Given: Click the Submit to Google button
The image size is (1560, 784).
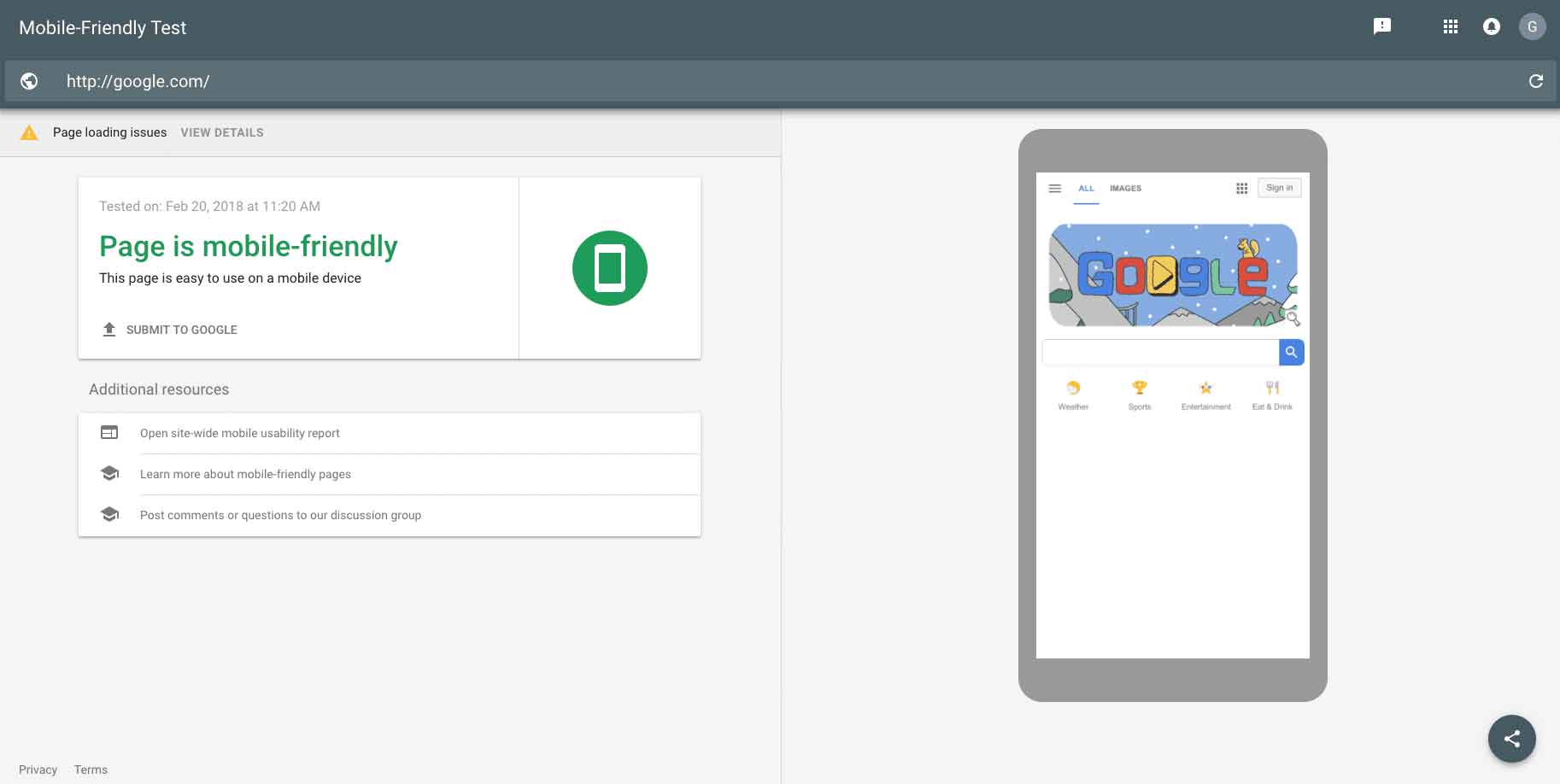Looking at the screenshot, I should tap(169, 330).
